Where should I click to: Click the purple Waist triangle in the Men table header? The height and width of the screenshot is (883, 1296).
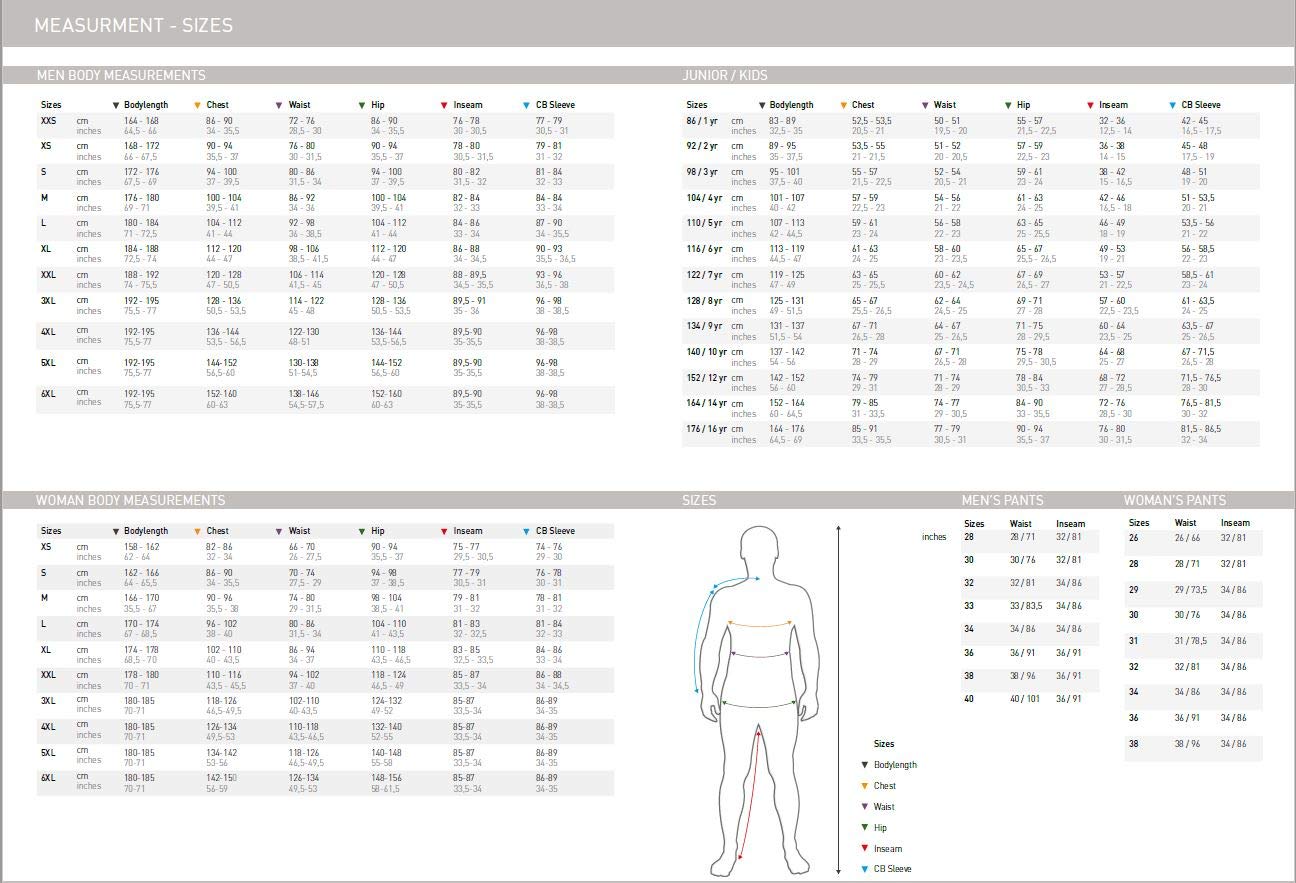[279, 105]
